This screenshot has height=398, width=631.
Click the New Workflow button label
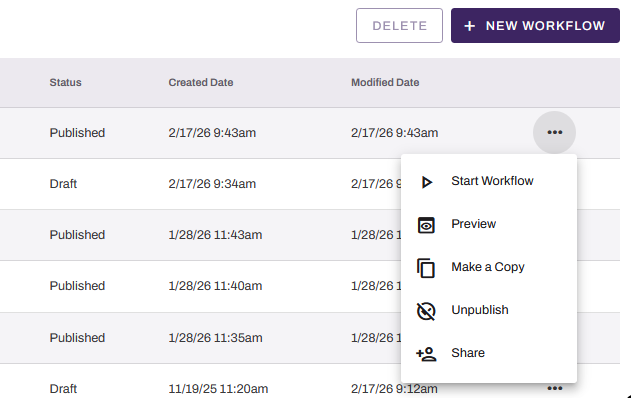(545, 26)
